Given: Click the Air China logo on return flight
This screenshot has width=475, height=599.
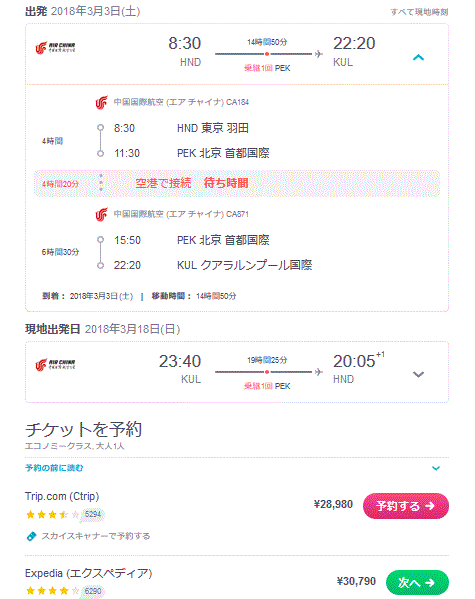Looking at the screenshot, I should [55, 365].
